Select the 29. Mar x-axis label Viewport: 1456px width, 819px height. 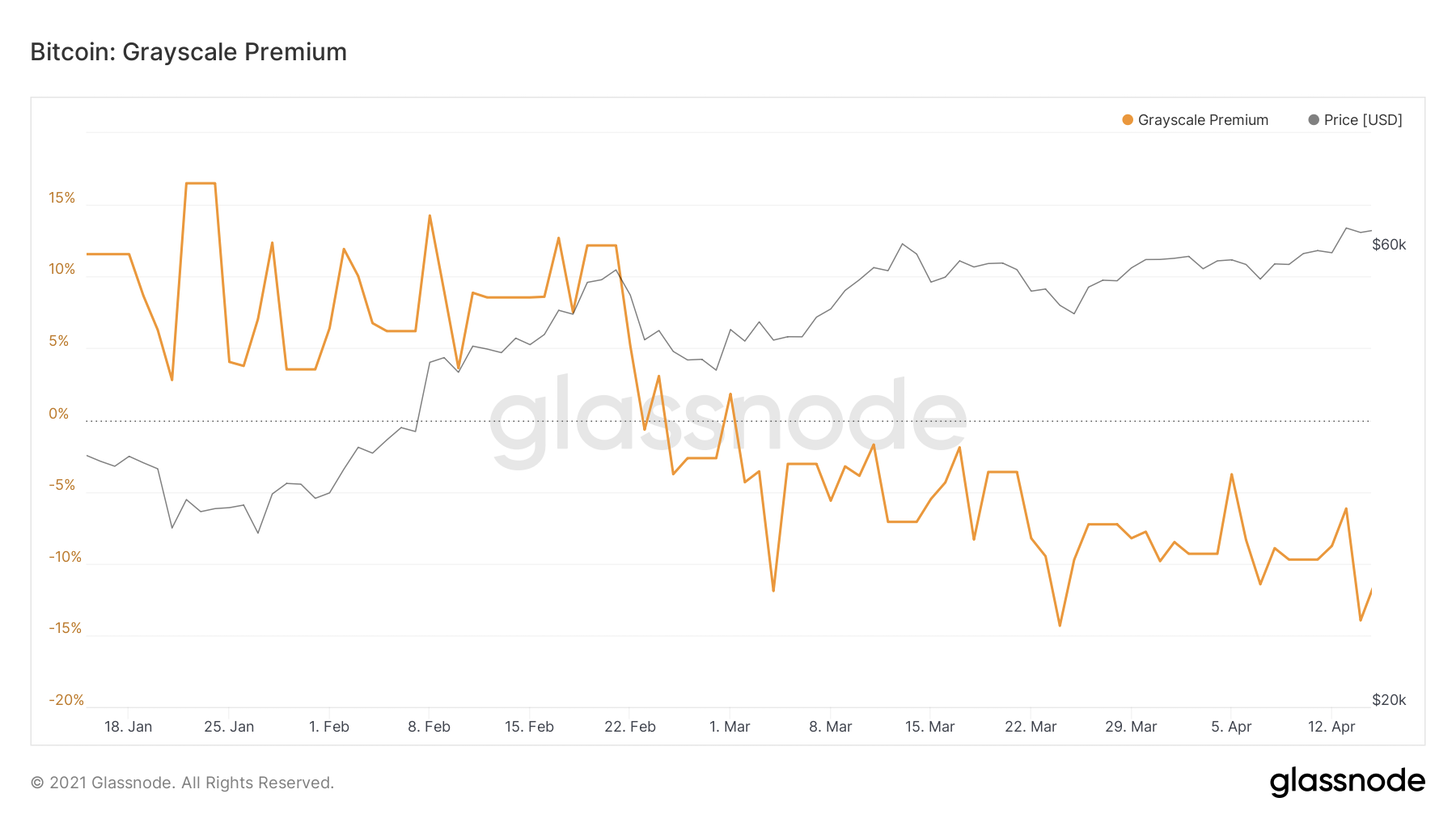[x=1131, y=727]
